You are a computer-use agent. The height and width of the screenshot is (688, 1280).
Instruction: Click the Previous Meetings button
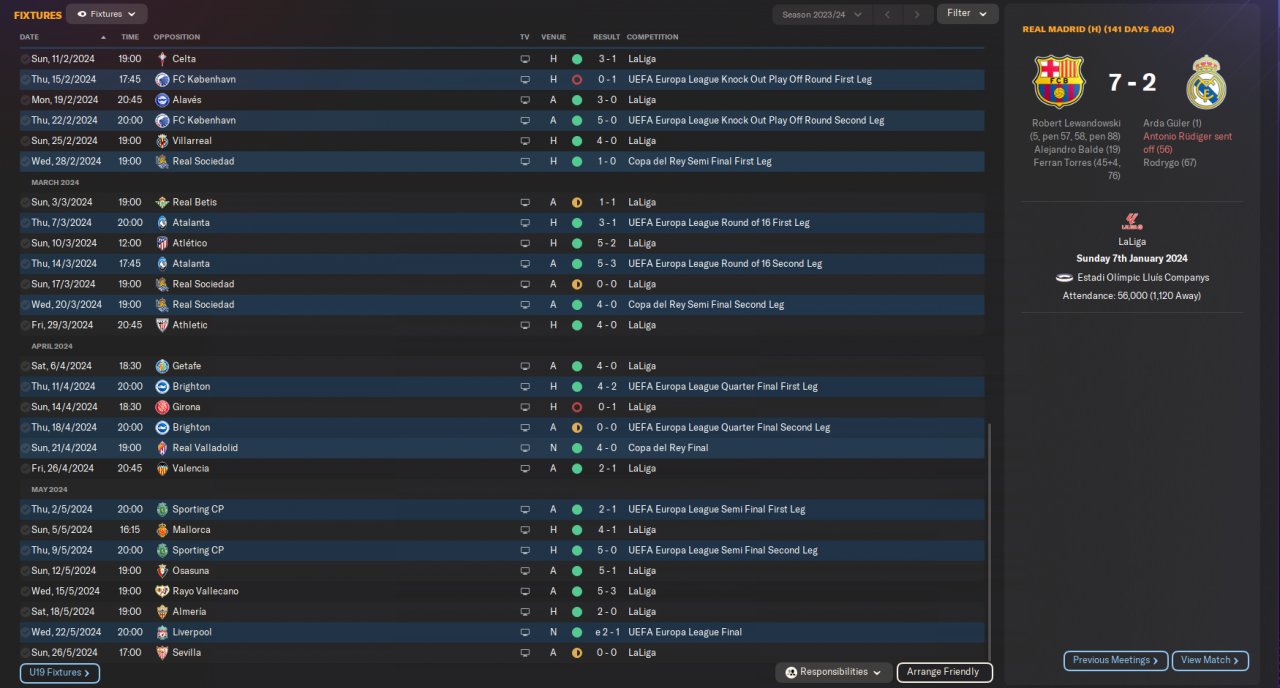point(1116,660)
